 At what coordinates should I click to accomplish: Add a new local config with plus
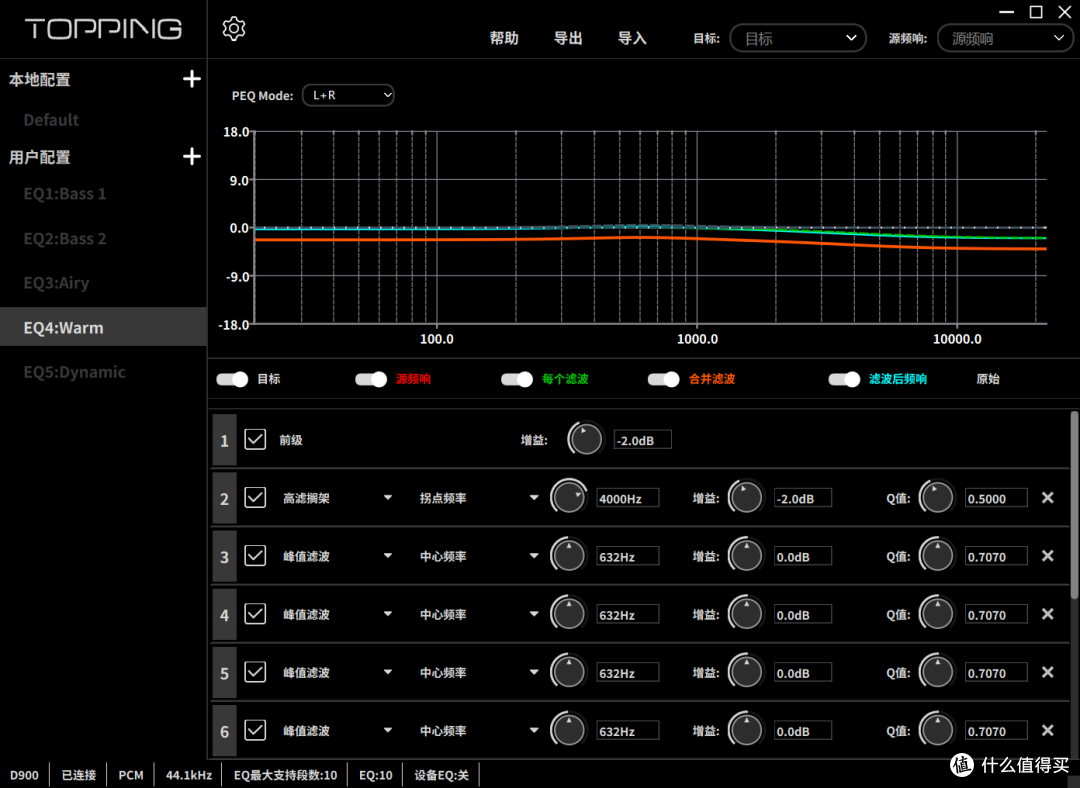pyautogui.click(x=191, y=79)
